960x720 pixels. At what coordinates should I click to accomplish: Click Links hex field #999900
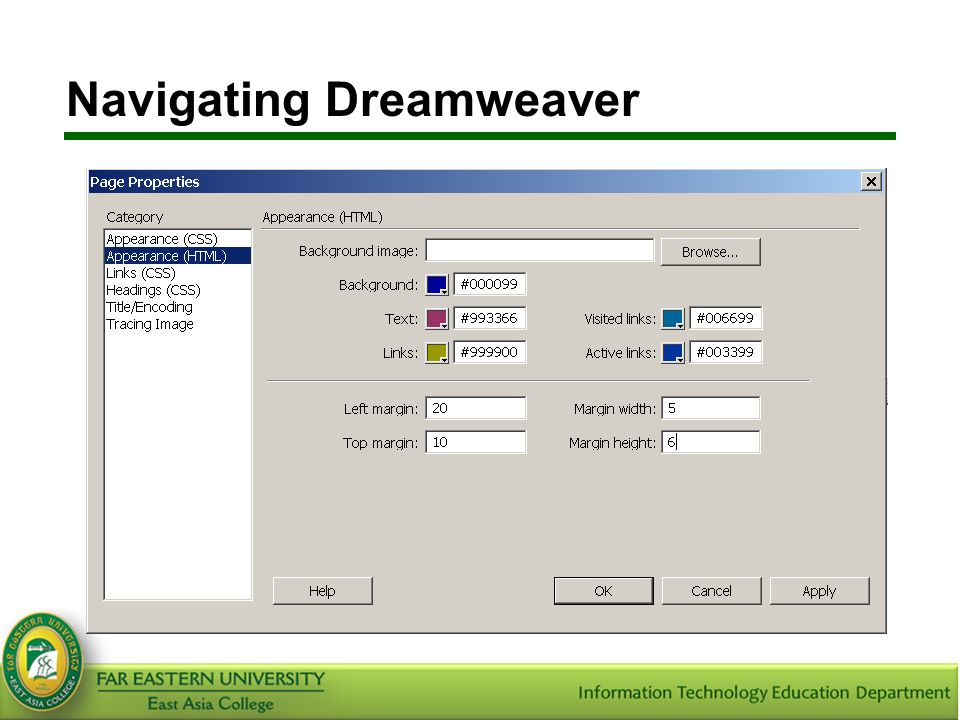[x=489, y=352]
